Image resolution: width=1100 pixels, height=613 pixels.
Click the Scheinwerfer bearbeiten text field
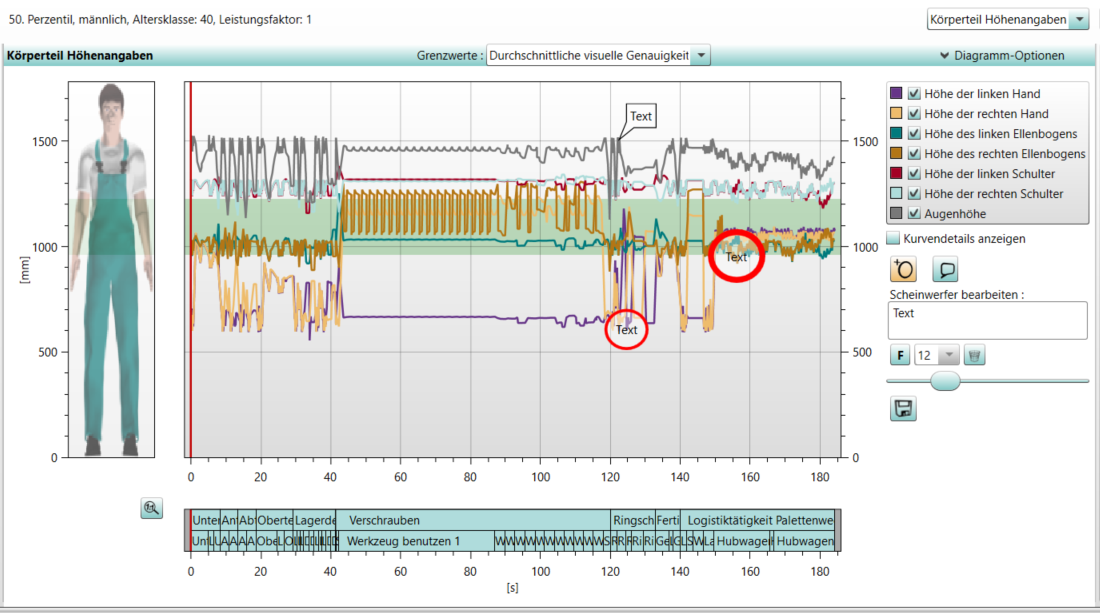(987, 321)
